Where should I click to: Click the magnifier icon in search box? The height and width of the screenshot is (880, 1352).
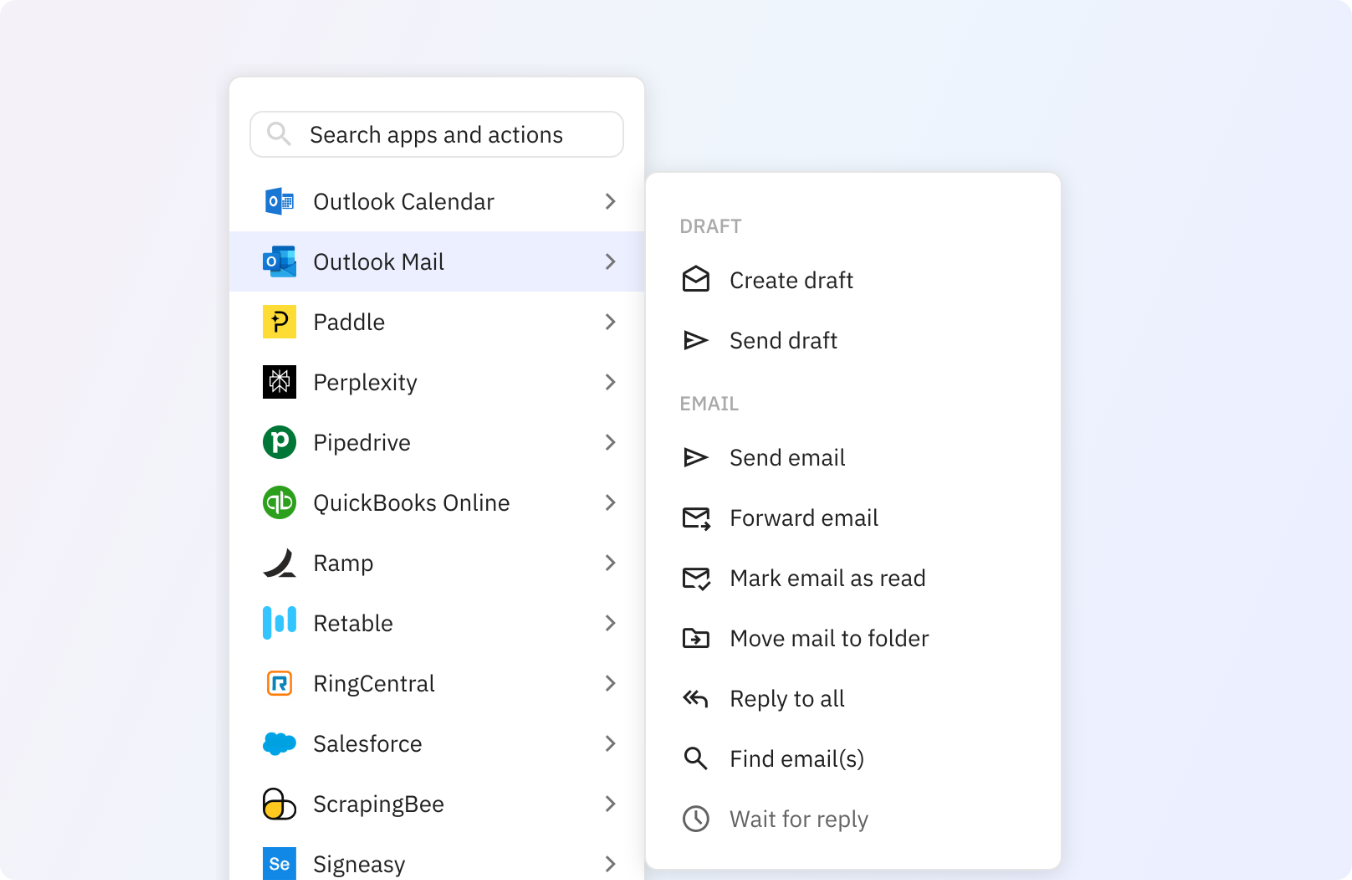tap(279, 134)
